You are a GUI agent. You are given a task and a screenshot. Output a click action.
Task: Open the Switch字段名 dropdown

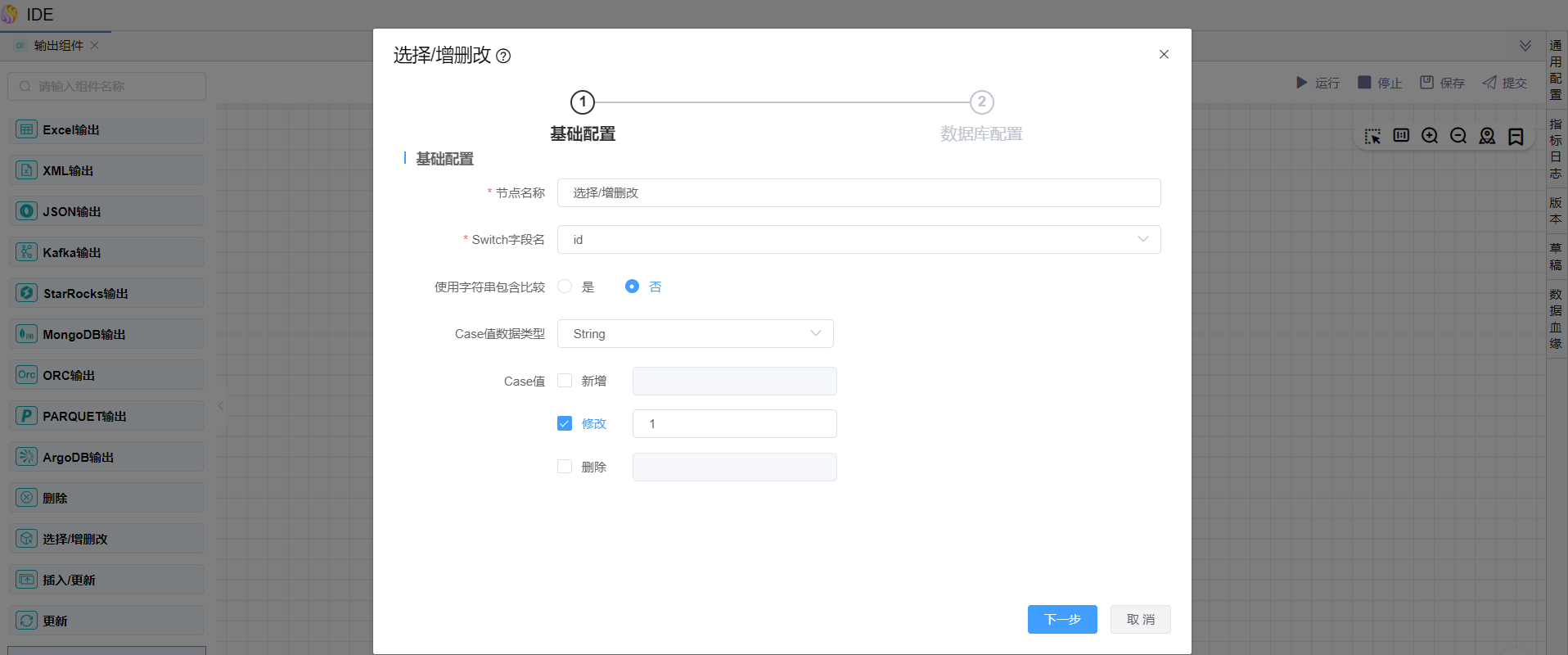[x=858, y=240]
